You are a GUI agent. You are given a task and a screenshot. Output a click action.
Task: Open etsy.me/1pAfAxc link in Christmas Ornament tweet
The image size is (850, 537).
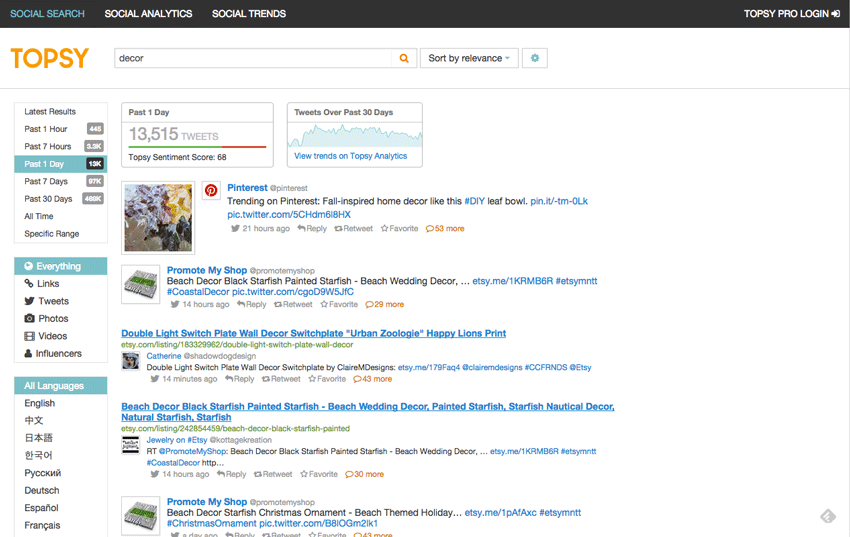point(500,513)
